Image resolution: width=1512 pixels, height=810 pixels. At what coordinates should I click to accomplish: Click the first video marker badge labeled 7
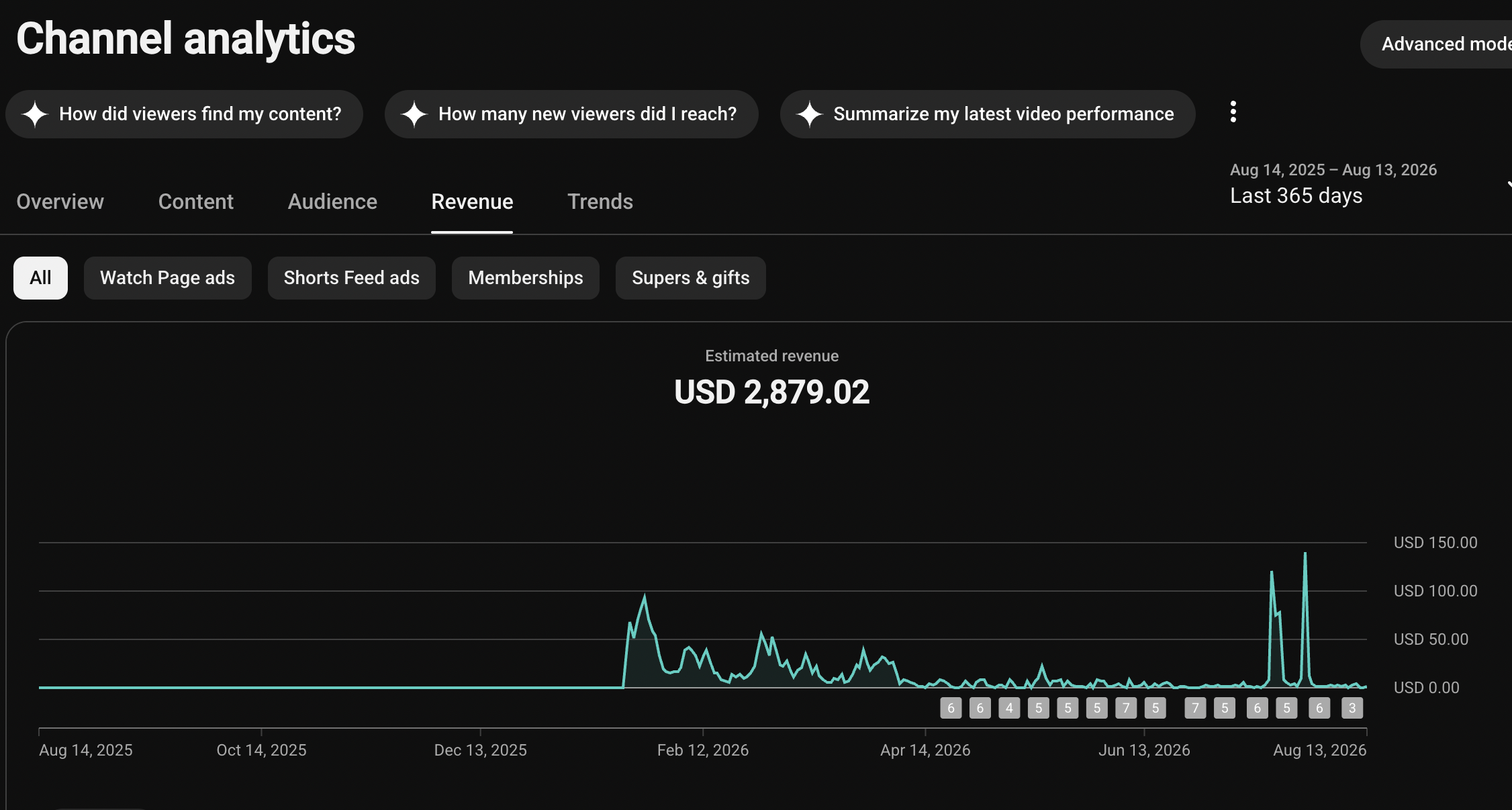(x=1126, y=708)
